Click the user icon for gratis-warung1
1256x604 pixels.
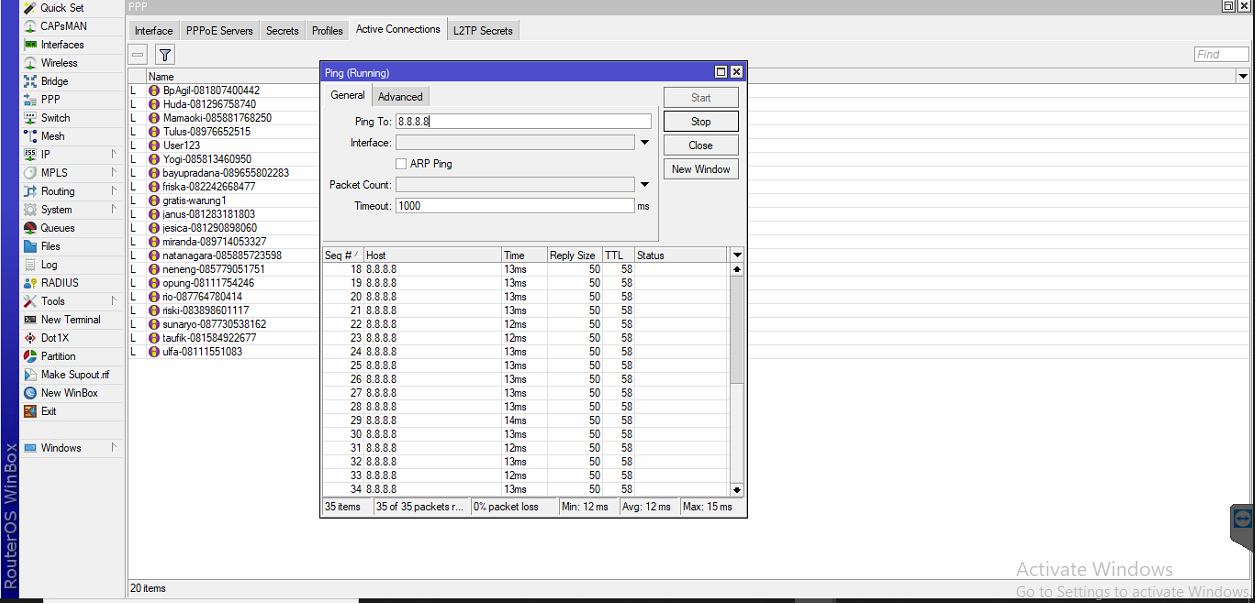(154, 200)
